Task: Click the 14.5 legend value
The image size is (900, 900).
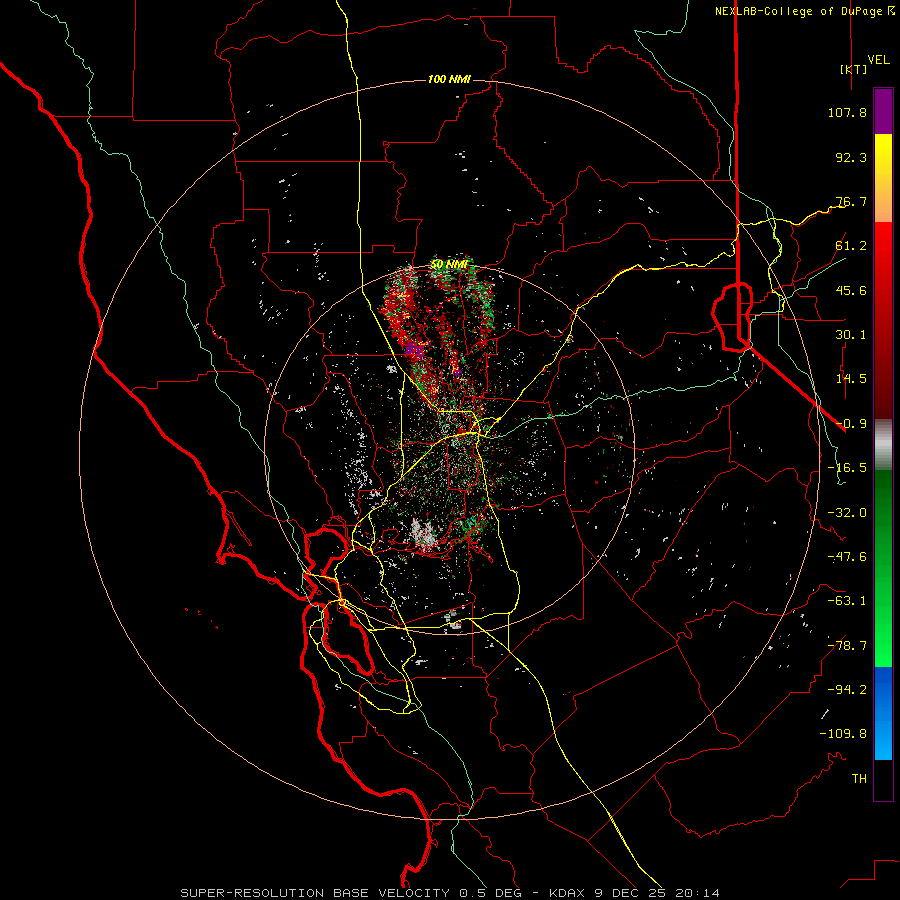Action: (x=851, y=379)
